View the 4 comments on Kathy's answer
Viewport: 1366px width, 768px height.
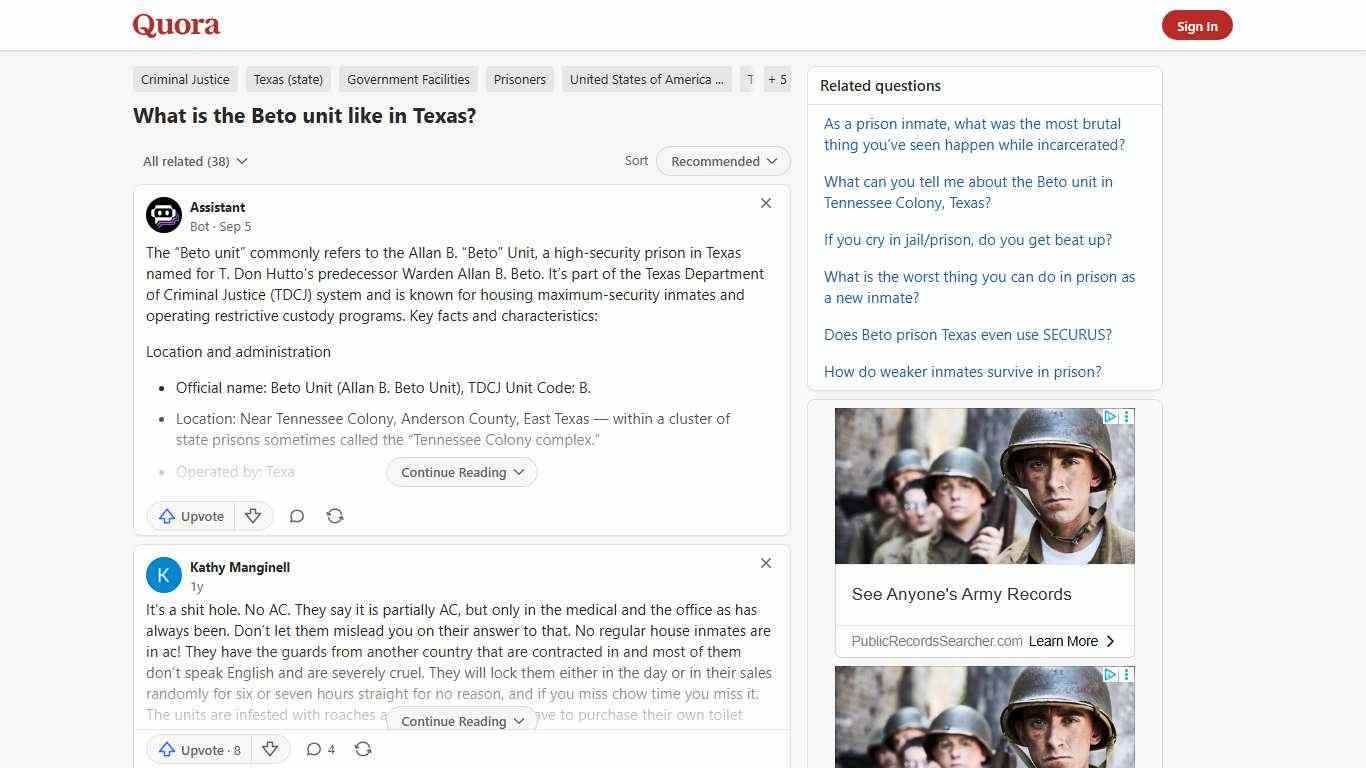320,748
